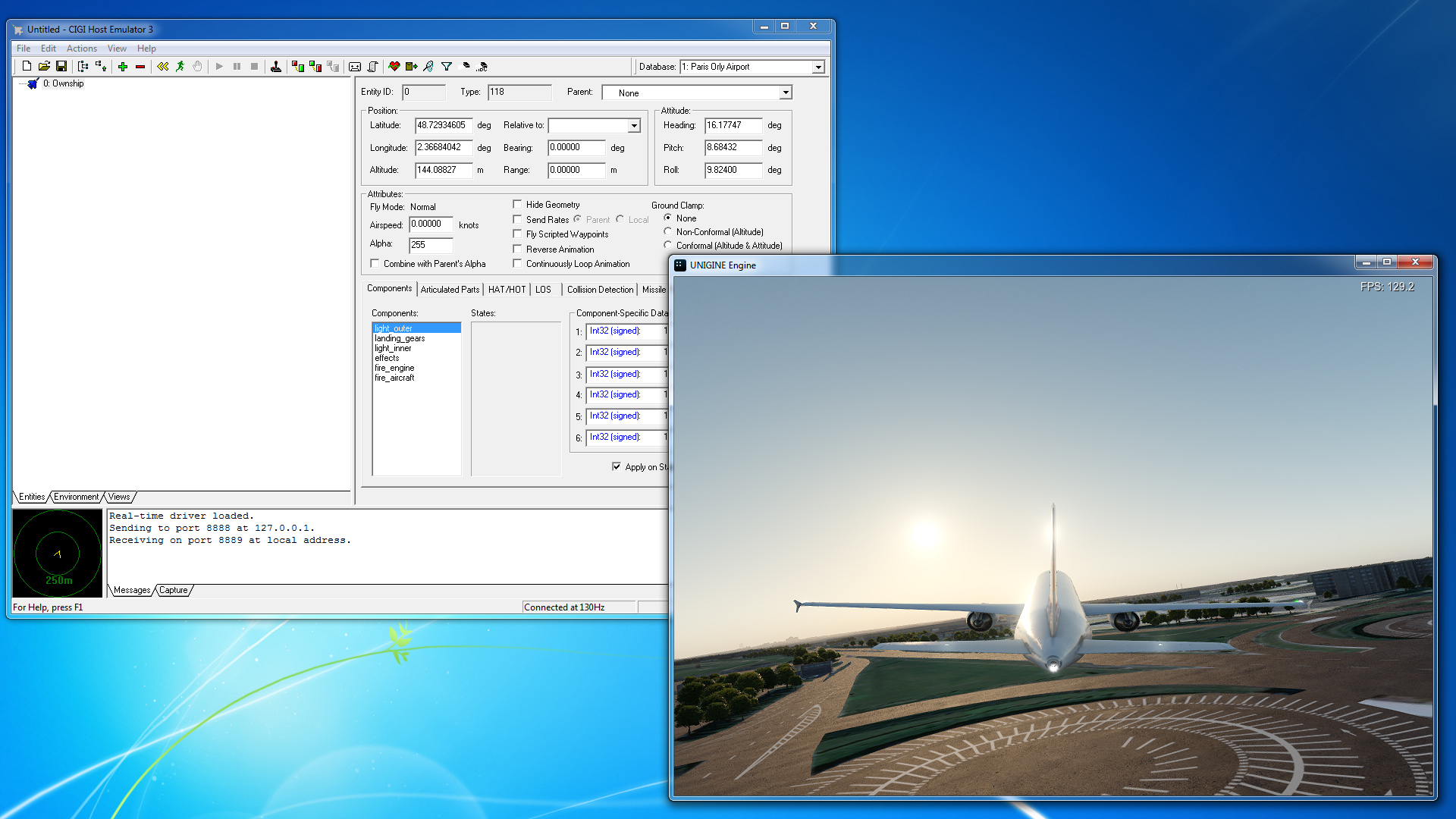Viewport: 1456px width, 819px height.
Task: Click the green running man icon
Action: pyautogui.click(x=180, y=67)
